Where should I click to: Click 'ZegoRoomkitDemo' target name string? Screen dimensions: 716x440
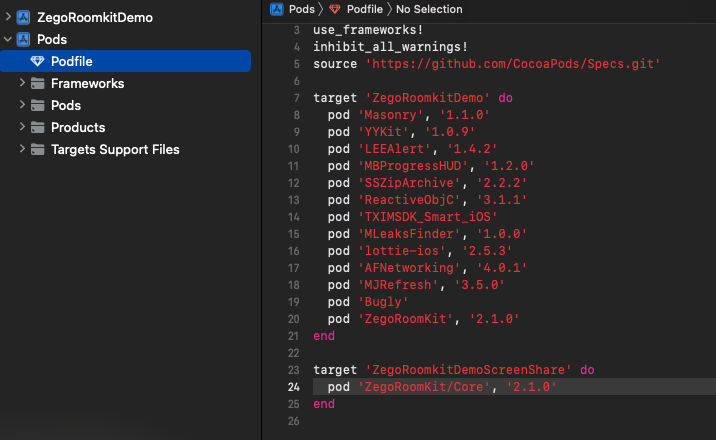tap(427, 98)
